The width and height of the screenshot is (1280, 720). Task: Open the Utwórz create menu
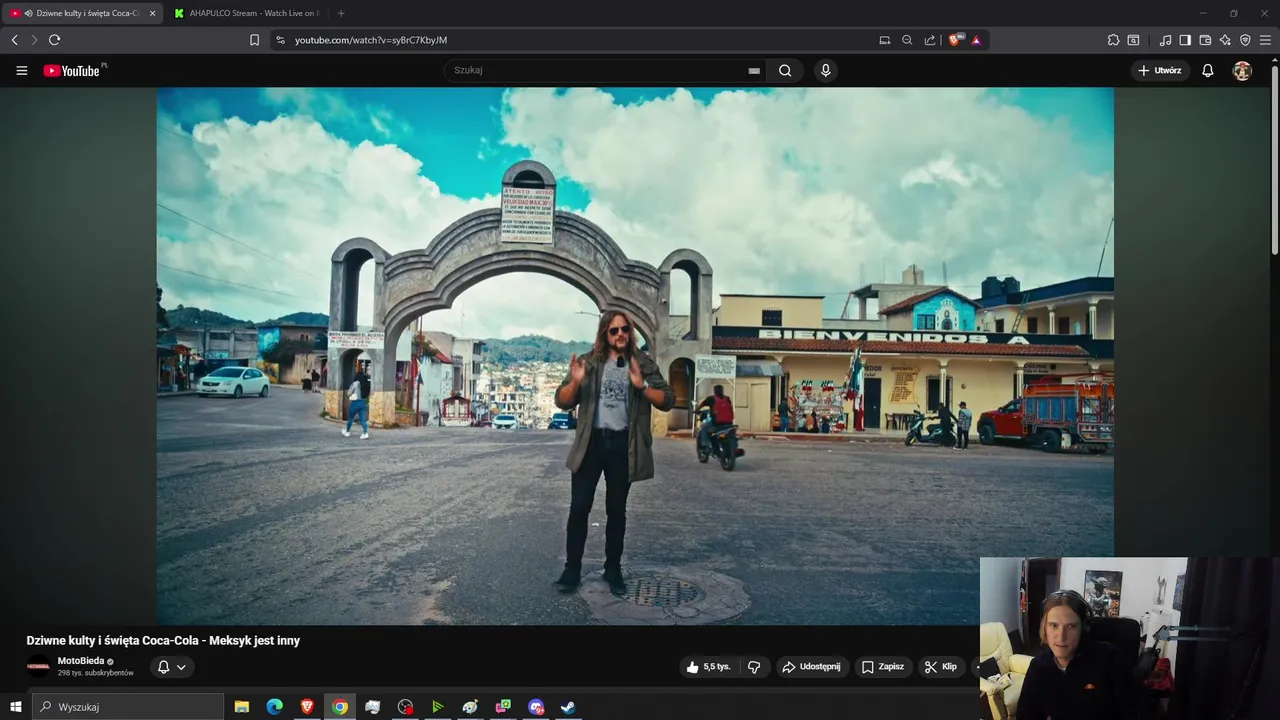tap(1159, 71)
